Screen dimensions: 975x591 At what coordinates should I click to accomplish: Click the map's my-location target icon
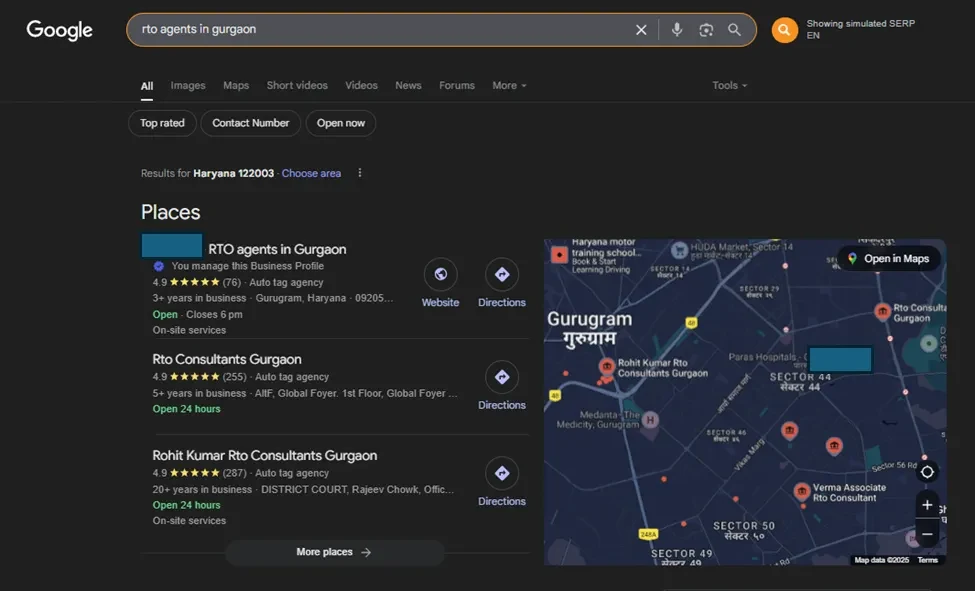click(927, 472)
